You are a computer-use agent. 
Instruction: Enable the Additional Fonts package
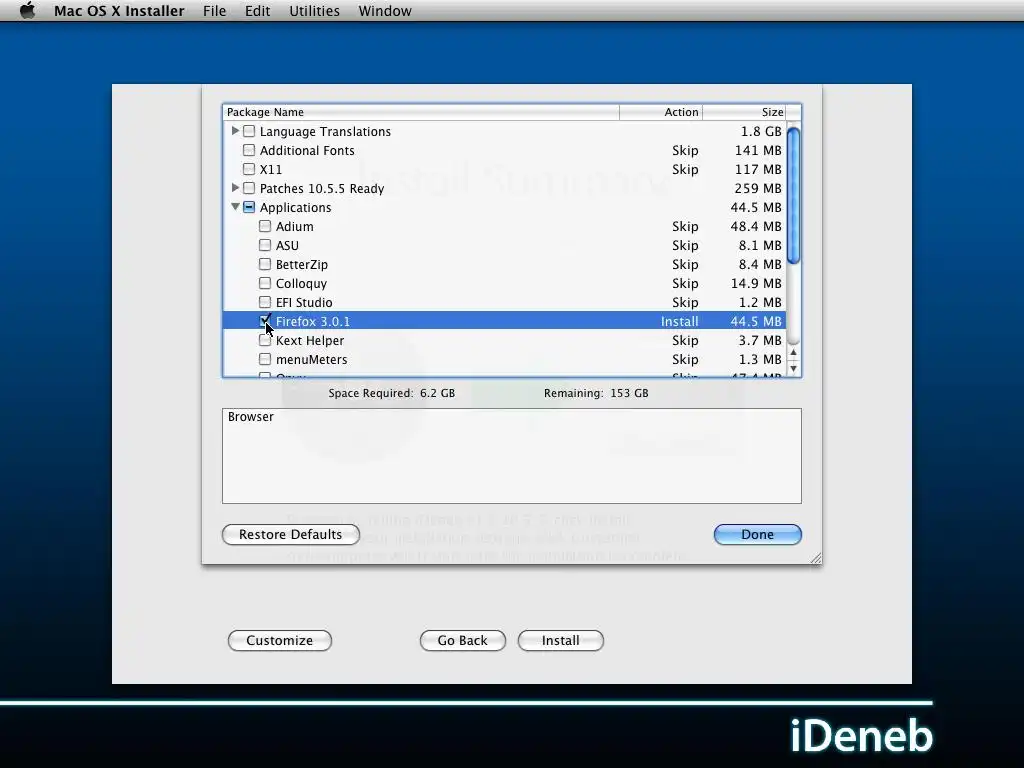pyautogui.click(x=249, y=150)
